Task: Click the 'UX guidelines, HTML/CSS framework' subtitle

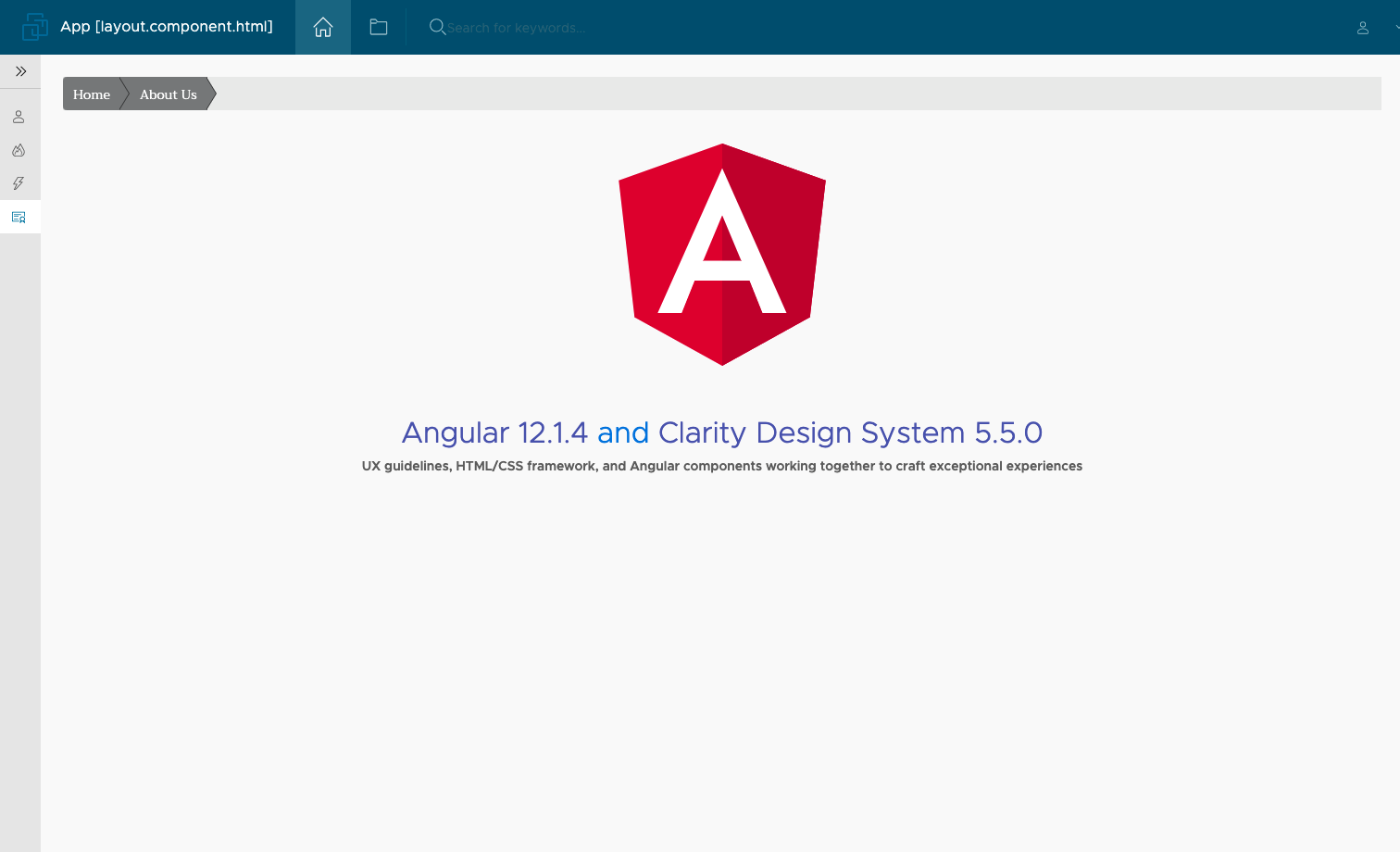Action: pyautogui.click(x=722, y=466)
